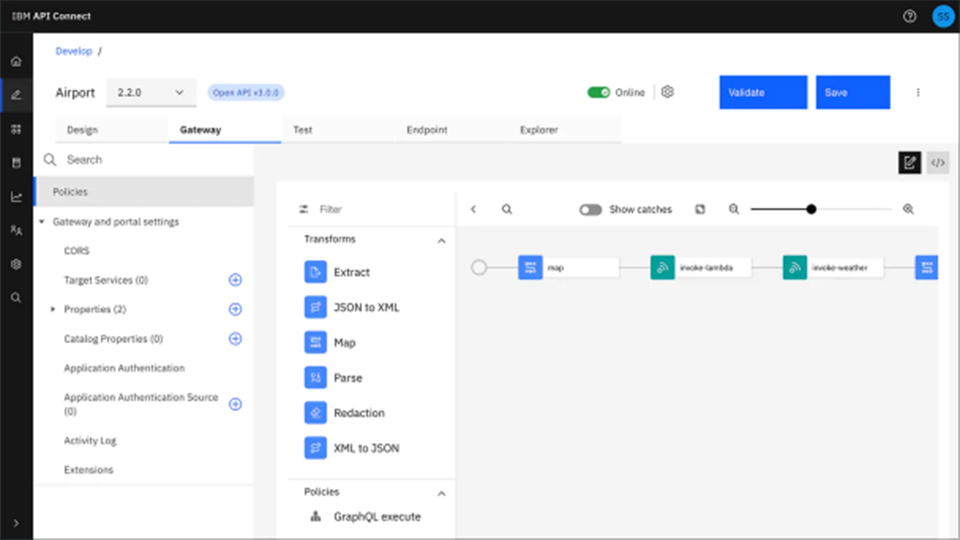
Task: Click the back arrow in canvas toolbar
Action: point(473,209)
